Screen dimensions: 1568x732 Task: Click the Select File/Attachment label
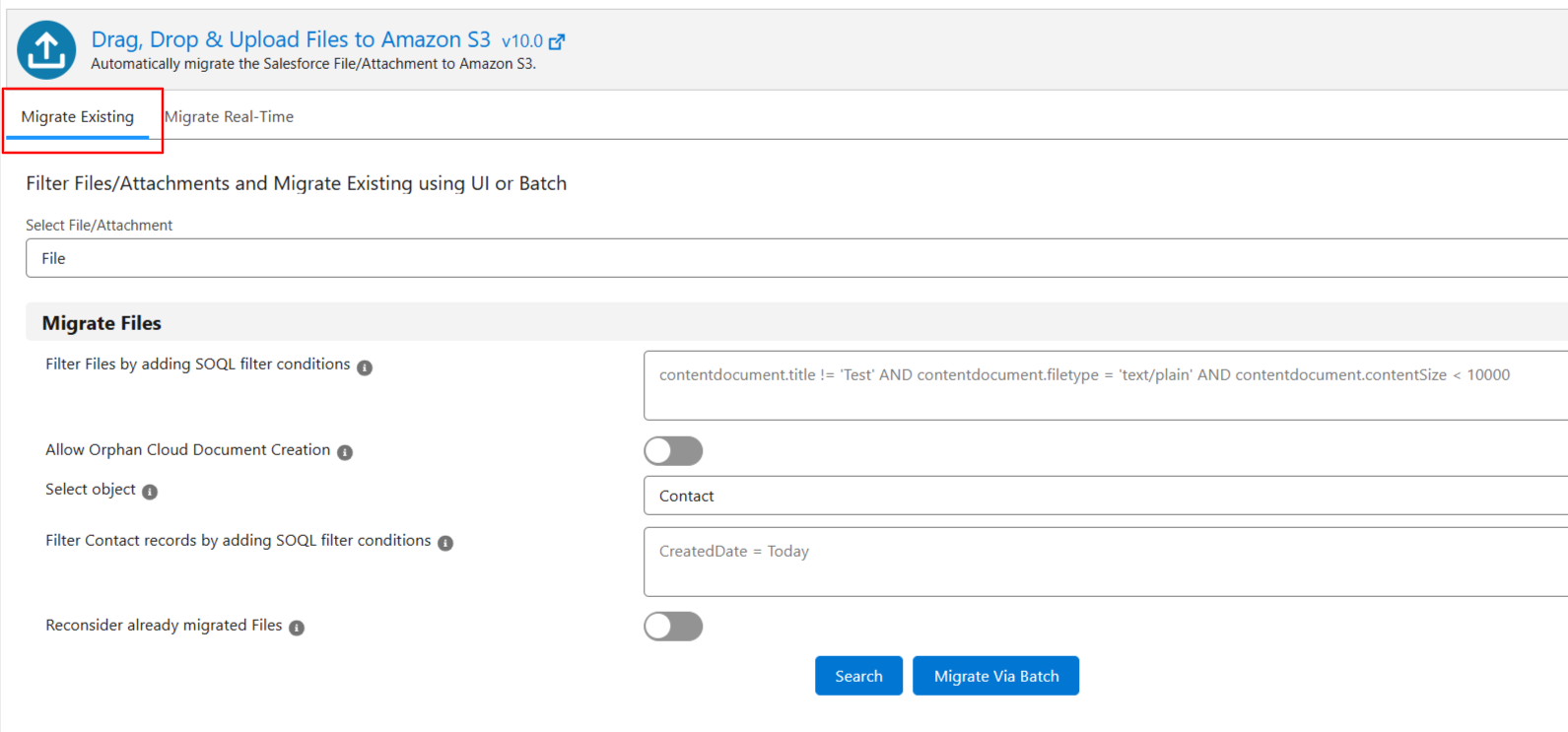click(99, 225)
